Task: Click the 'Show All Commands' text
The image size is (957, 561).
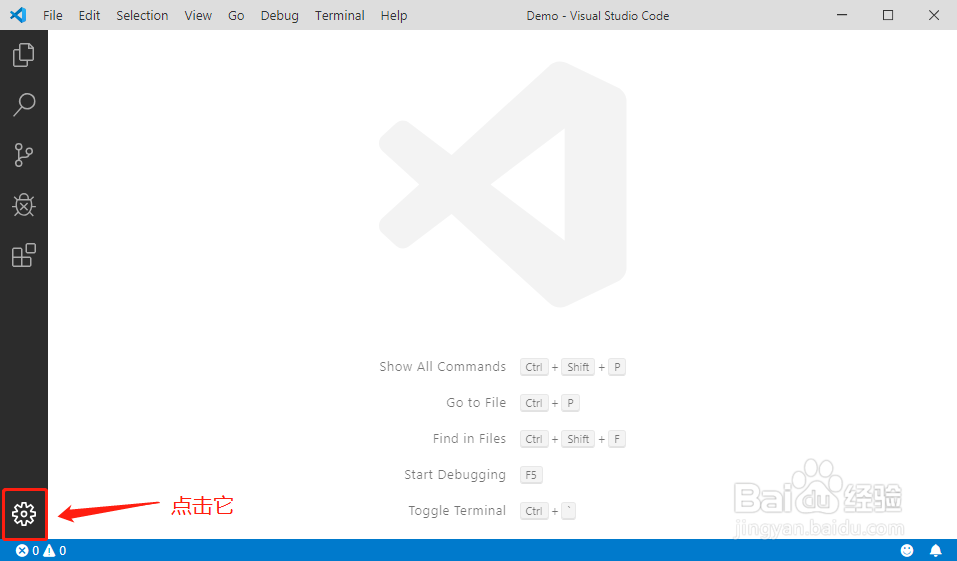Action: click(x=442, y=367)
